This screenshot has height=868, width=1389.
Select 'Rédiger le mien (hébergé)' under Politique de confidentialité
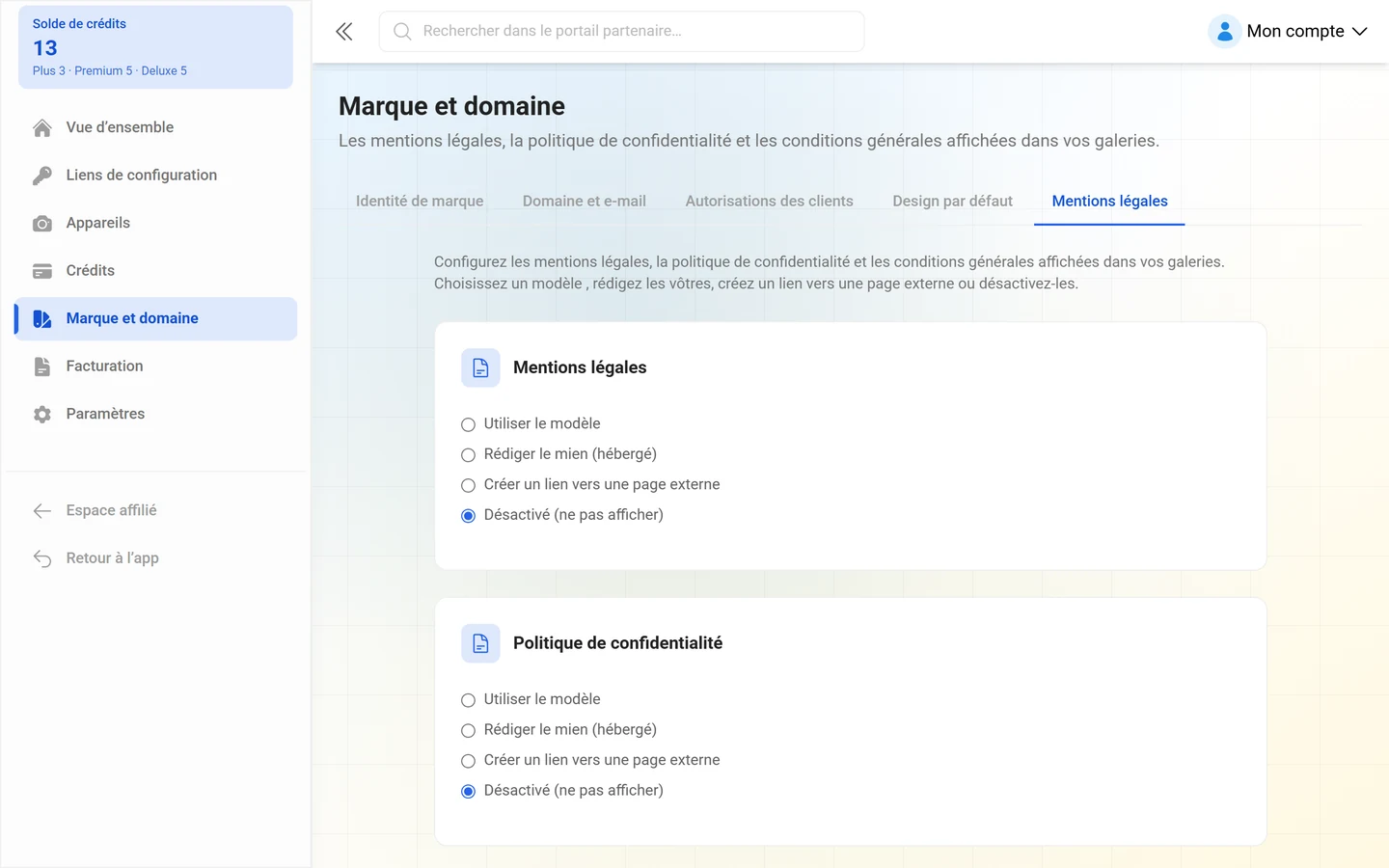click(x=468, y=730)
